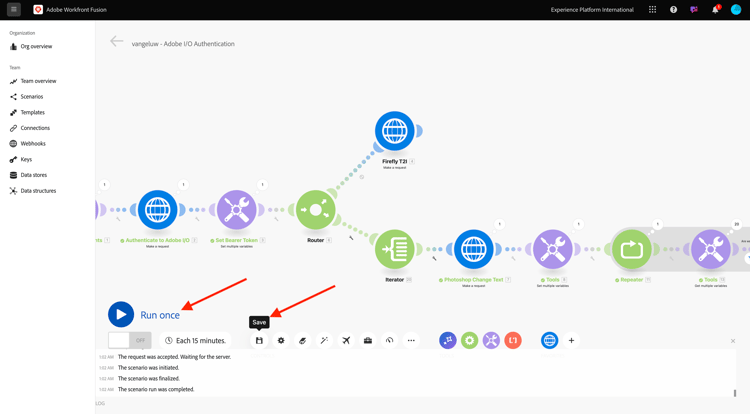Open scenario settings gear icon

pyautogui.click(x=281, y=340)
